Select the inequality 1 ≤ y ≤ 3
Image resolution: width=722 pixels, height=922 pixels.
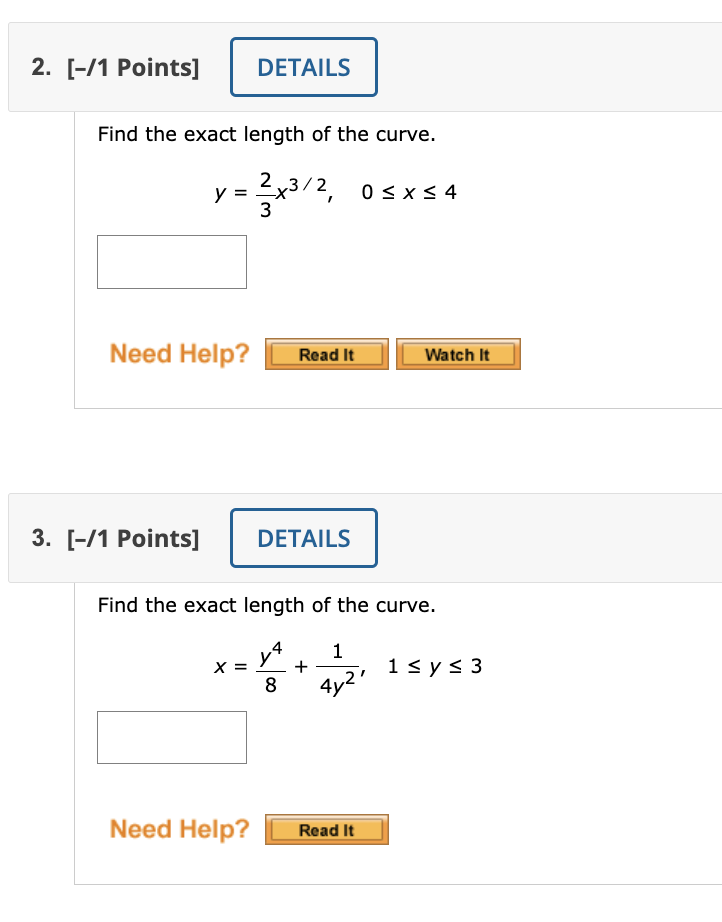tap(434, 665)
